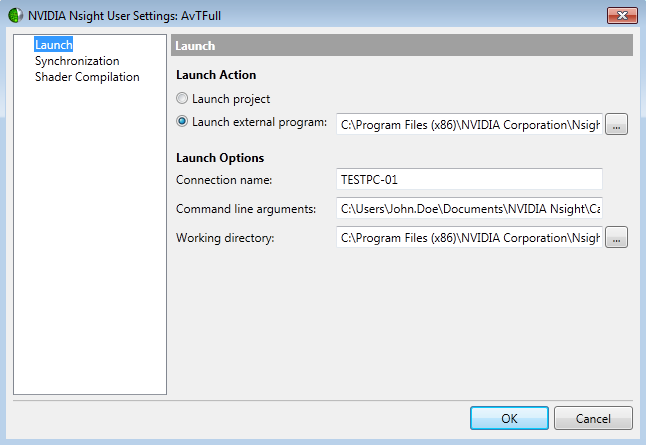Click the gray Launch section header bar
The width and height of the screenshot is (646, 445).
pyautogui.click(x=402, y=45)
